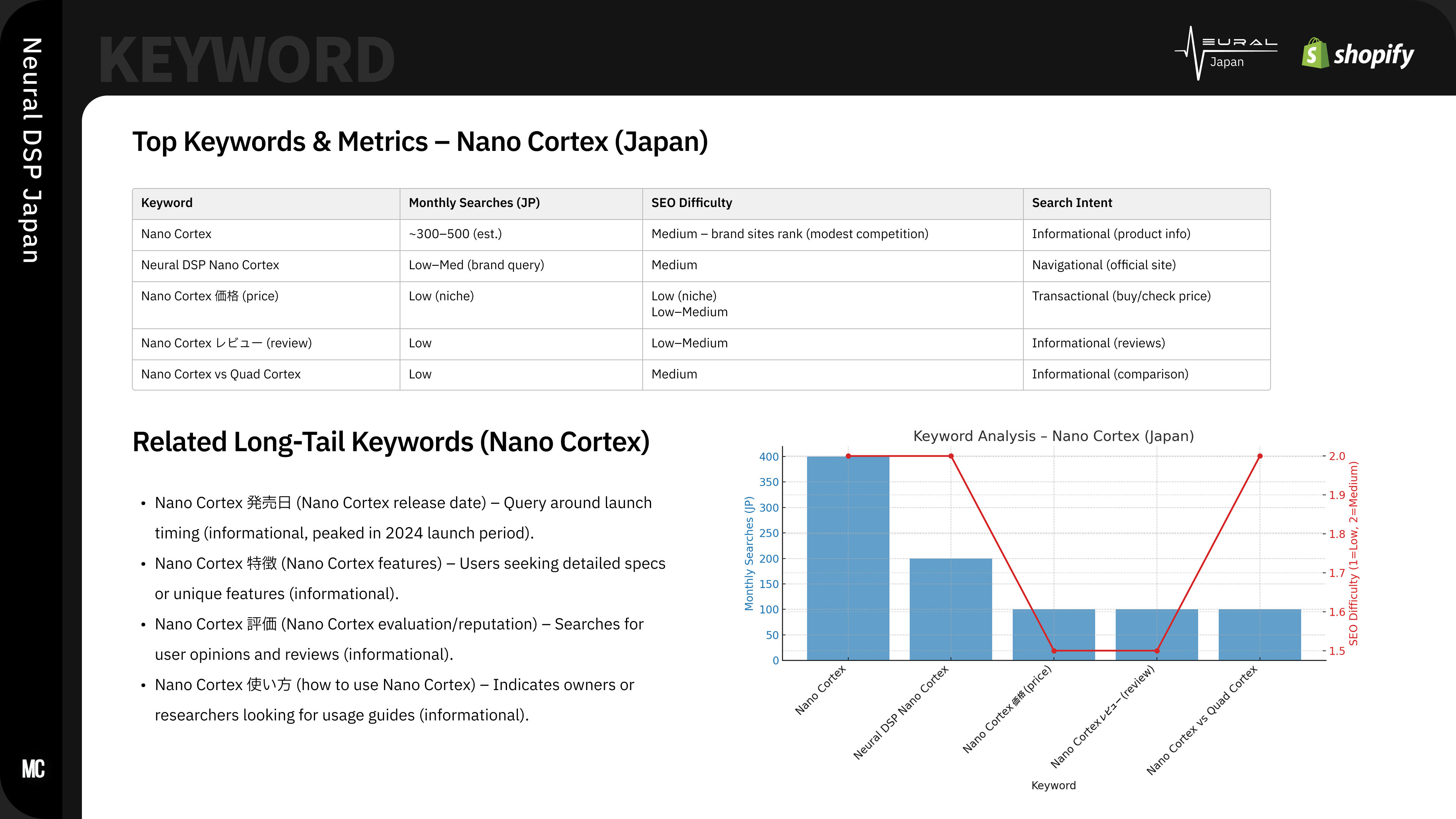The width and height of the screenshot is (1456, 819).
Task: Click the bullet about Nano Cortex release date
Action: pyautogui.click(x=403, y=518)
